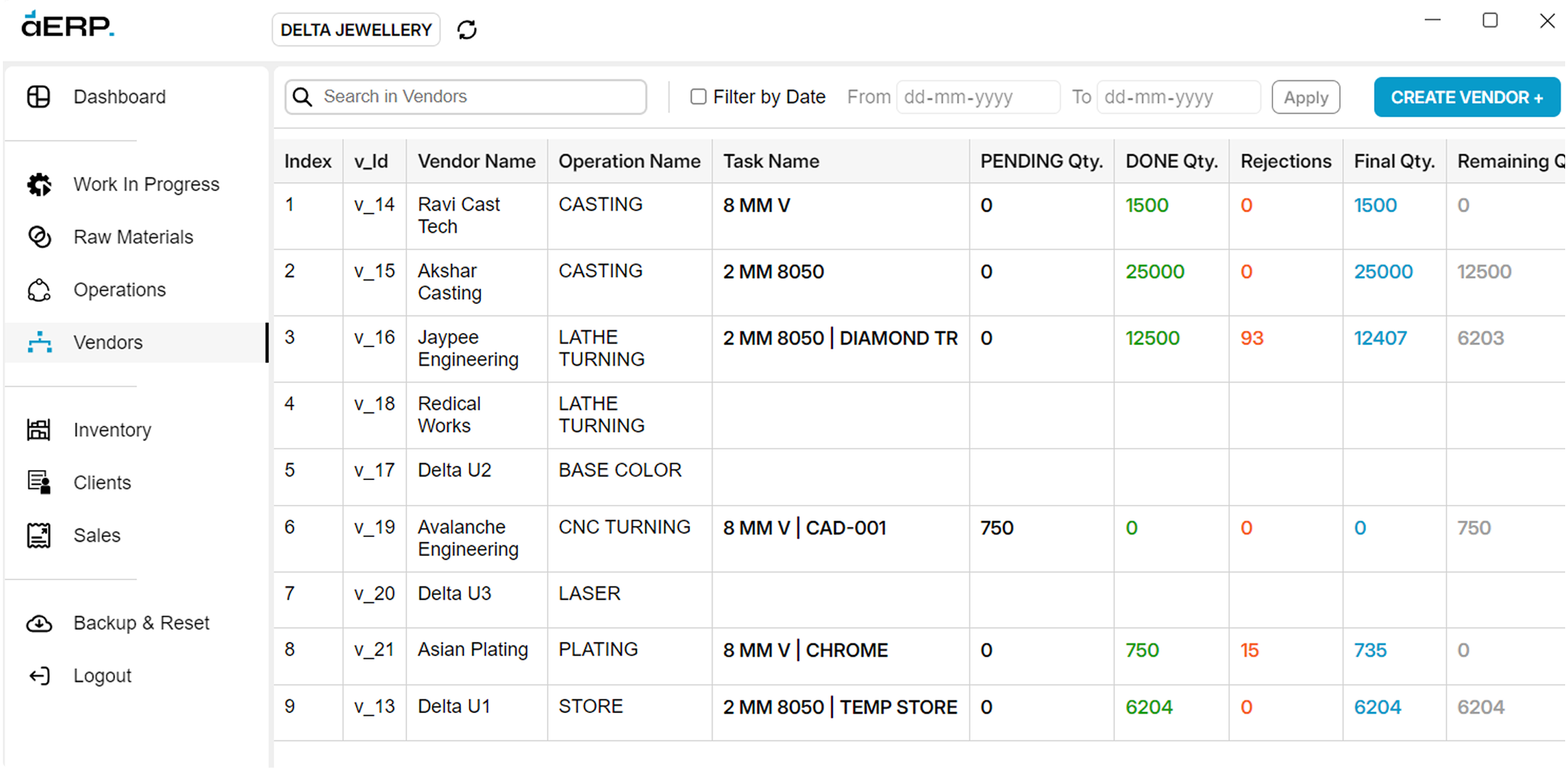Click the Apply date filter button
This screenshot has width=1568, height=779.
point(1306,97)
